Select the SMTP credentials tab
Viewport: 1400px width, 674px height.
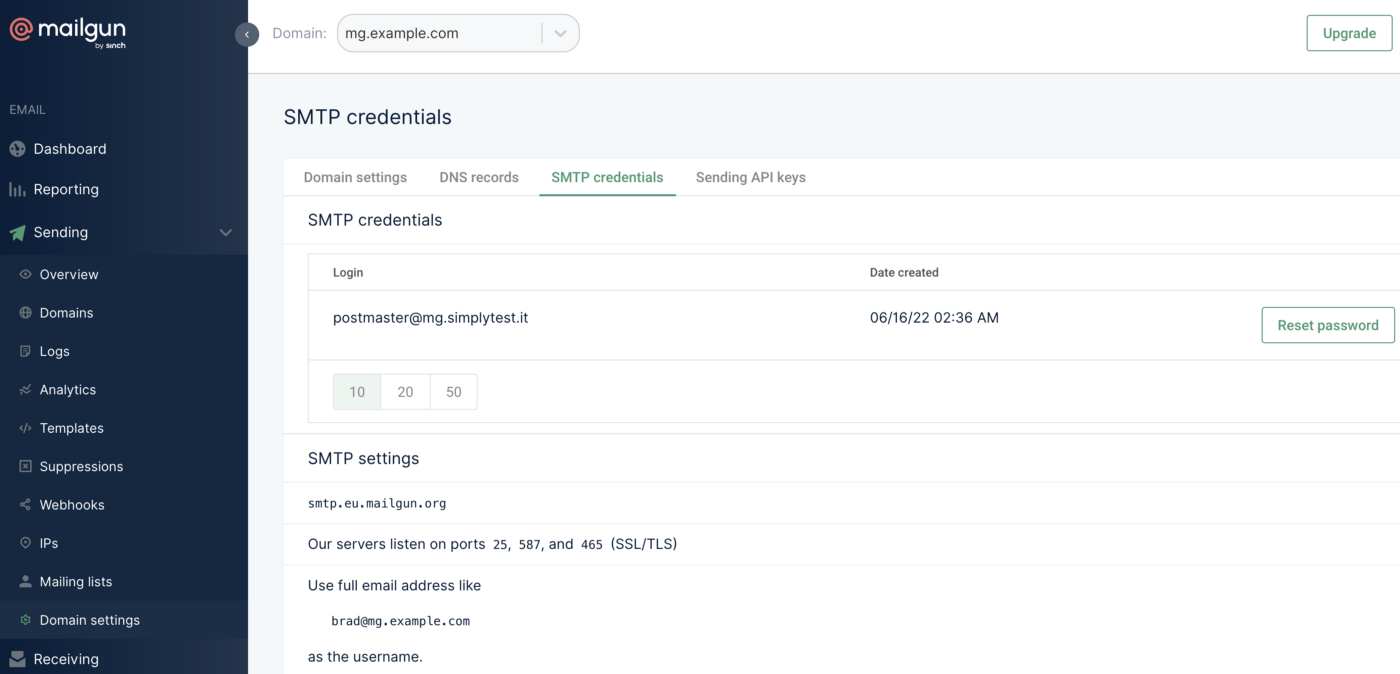click(607, 177)
